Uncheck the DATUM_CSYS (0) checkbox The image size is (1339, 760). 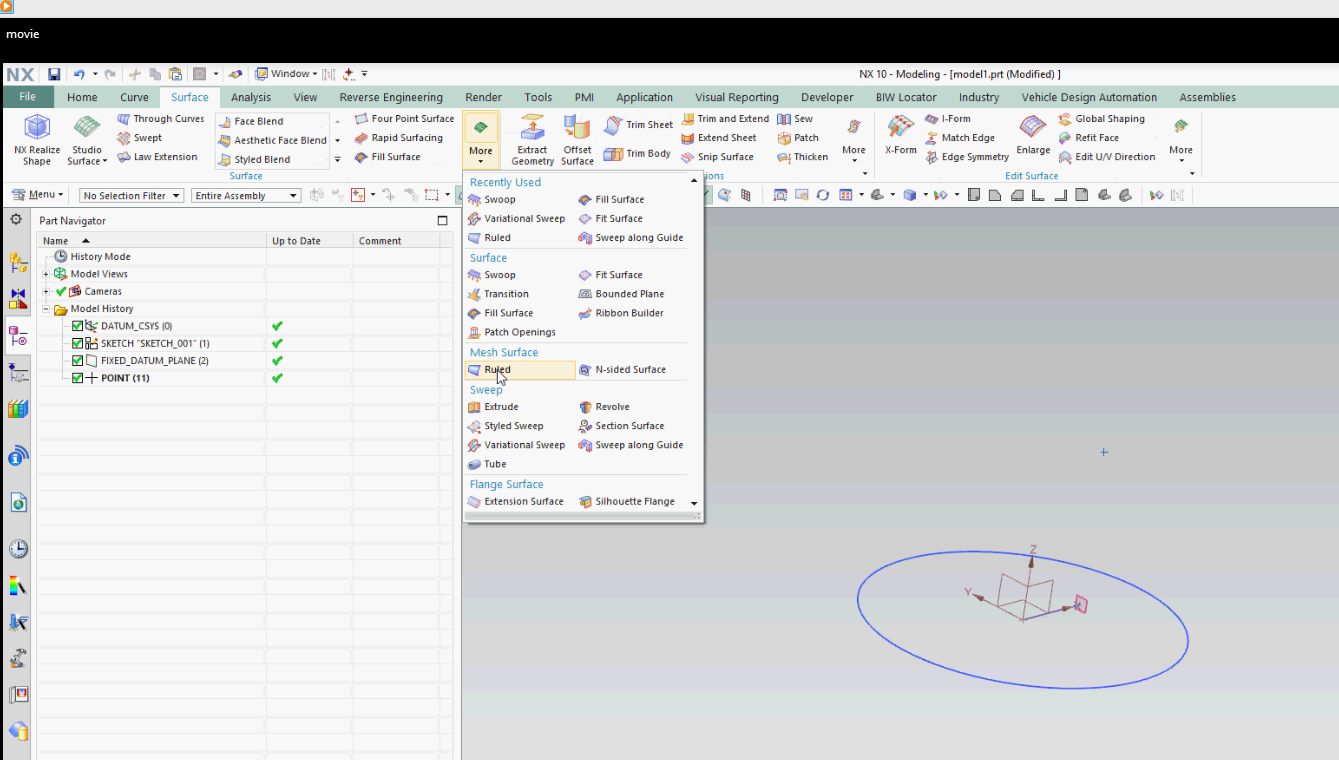78,326
